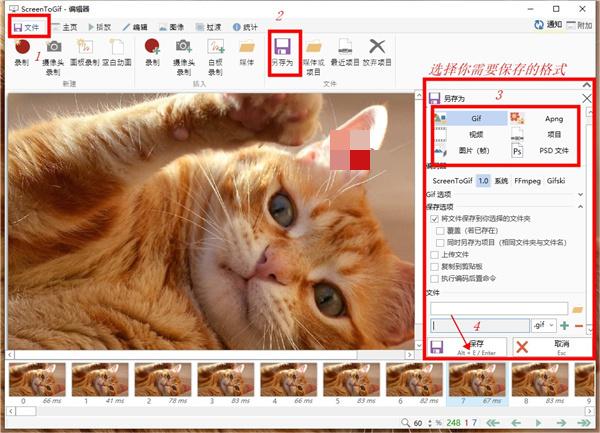Select the Gifski encoder
Viewport: 600px width, 433px height.
tap(556, 181)
